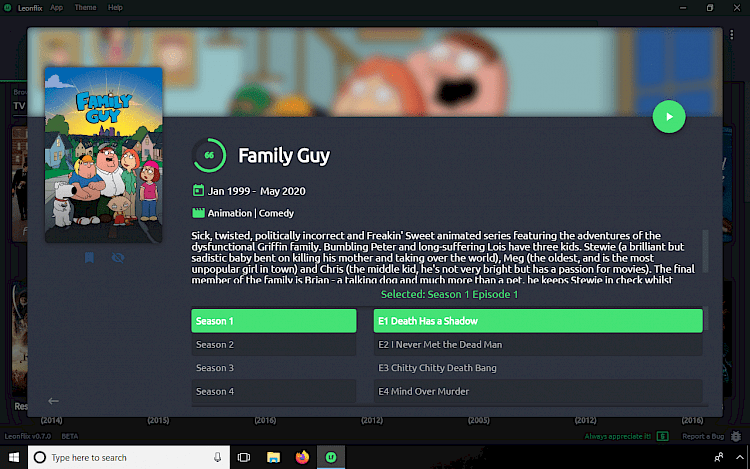Click the description text scrollbar

point(705,251)
